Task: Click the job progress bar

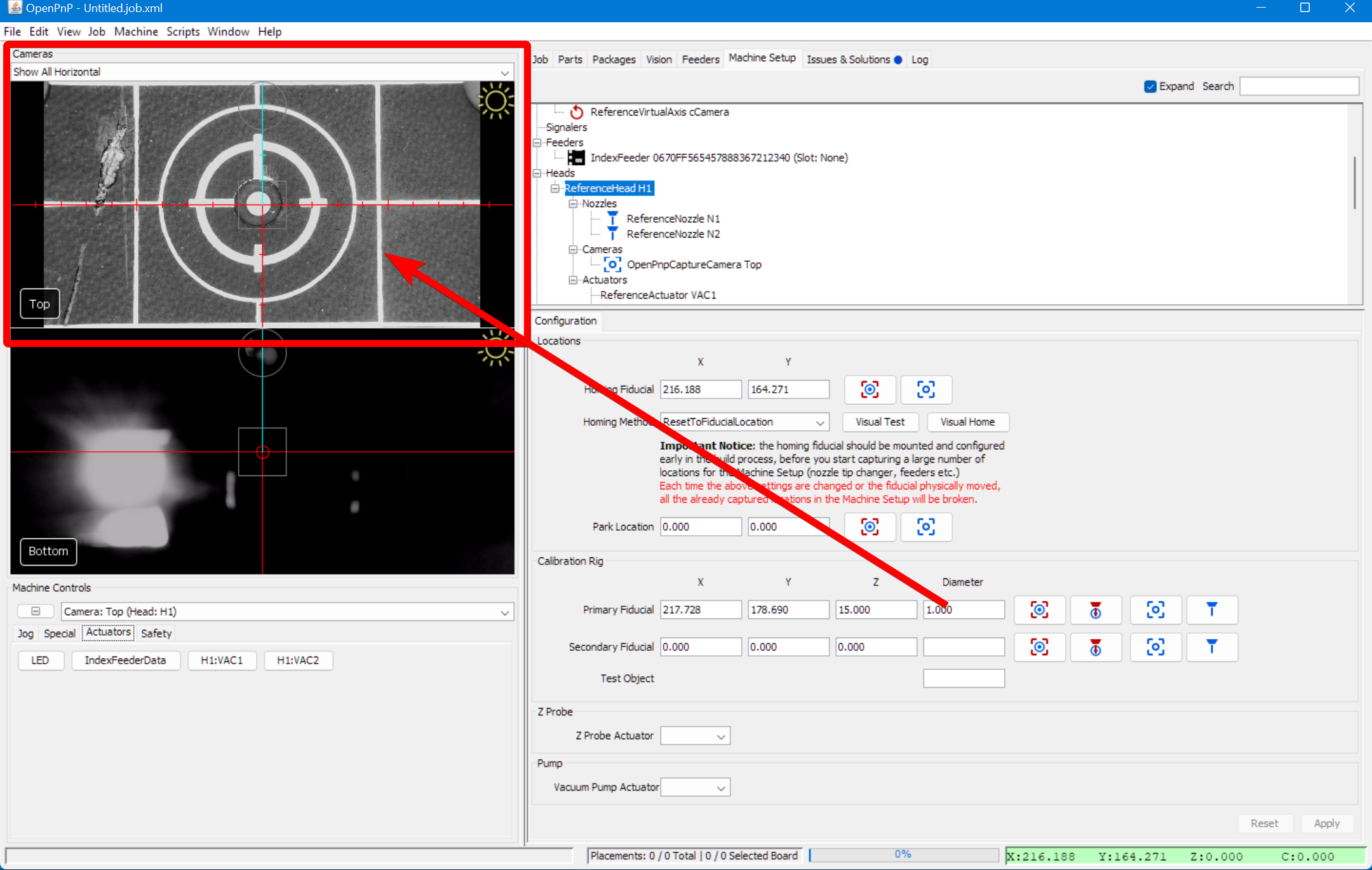Action: (903, 855)
